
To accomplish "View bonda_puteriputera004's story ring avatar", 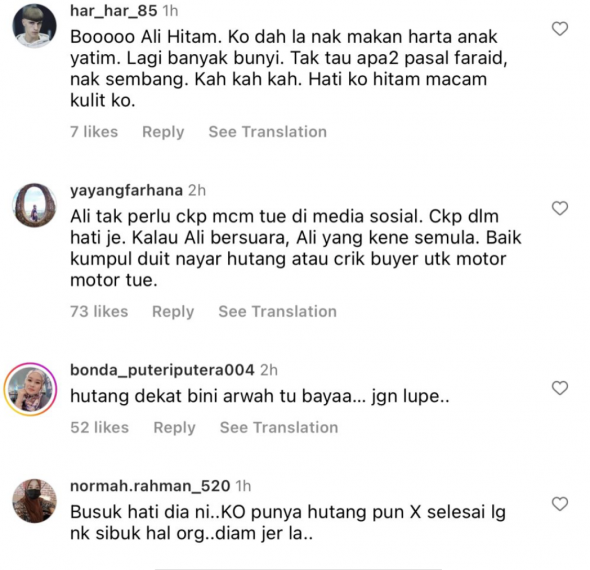I will pyautogui.click(x=30, y=389).
